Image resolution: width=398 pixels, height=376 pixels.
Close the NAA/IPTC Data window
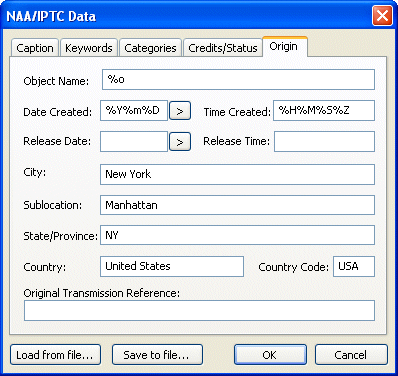pyautogui.click(x=382, y=16)
